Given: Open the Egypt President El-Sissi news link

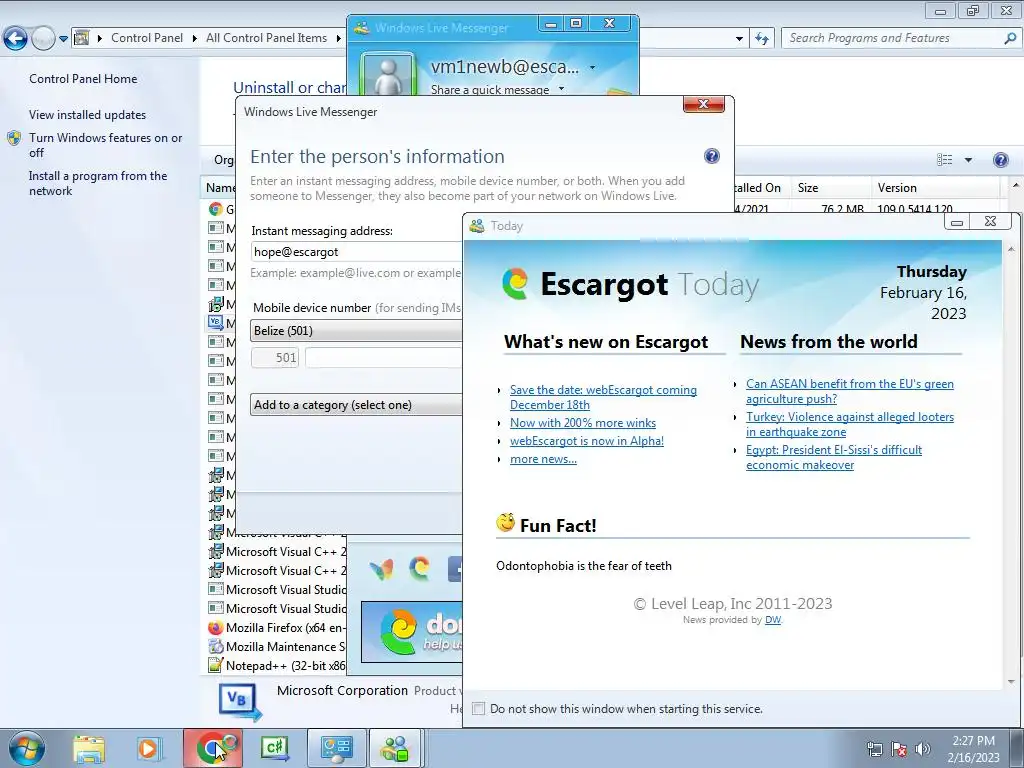Looking at the screenshot, I should [834, 457].
